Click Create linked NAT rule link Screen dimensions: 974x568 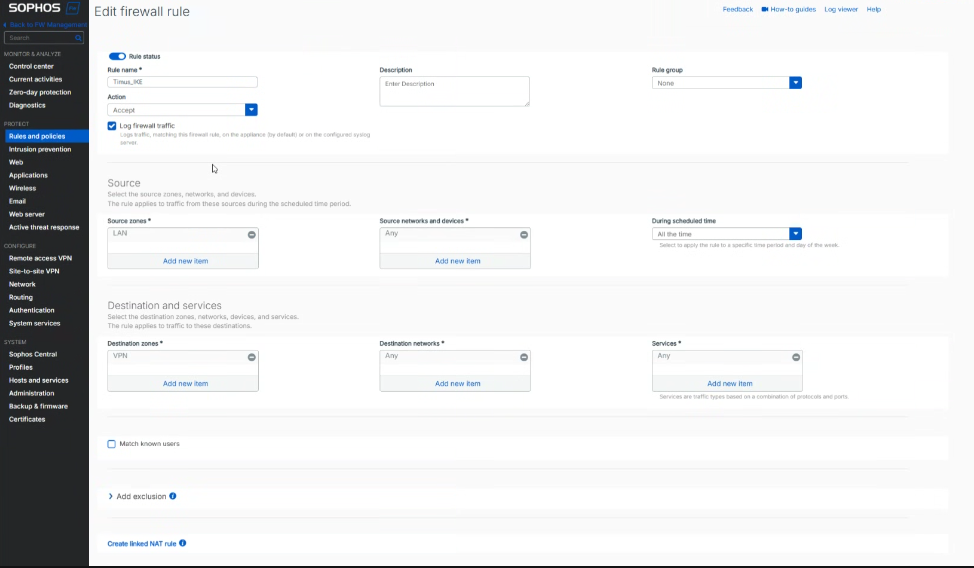142,544
